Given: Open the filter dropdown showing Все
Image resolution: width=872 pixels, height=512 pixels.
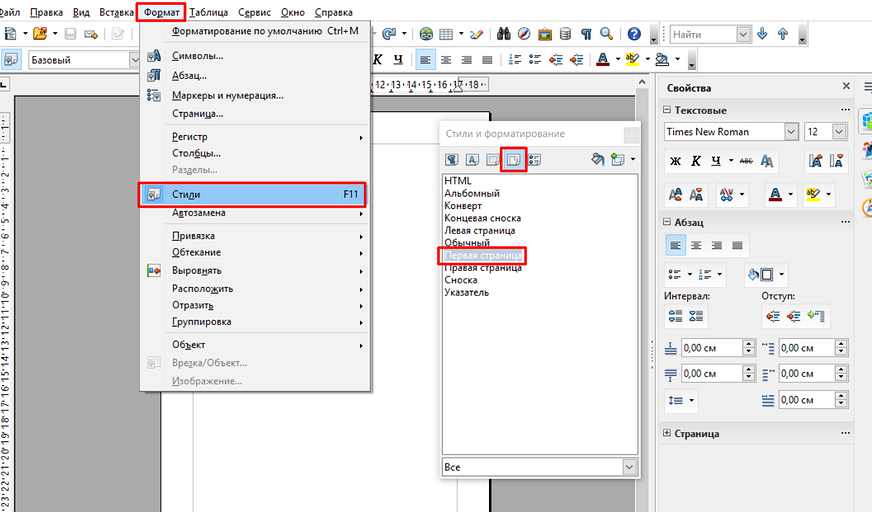Looking at the screenshot, I should tap(629, 467).
